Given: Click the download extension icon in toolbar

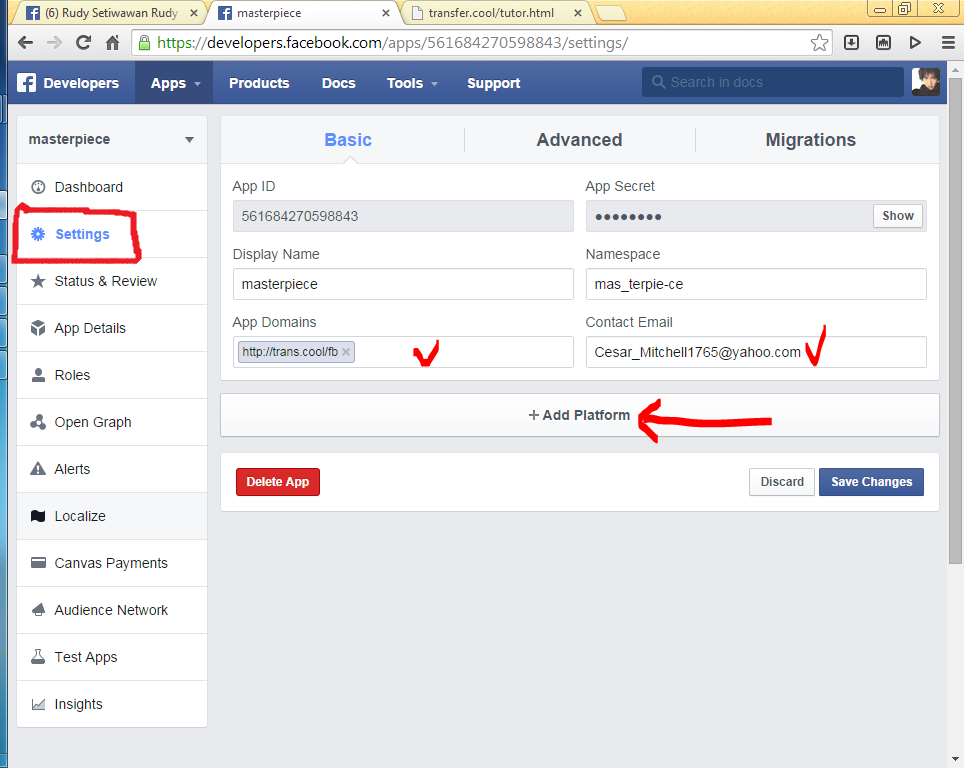Looking at the screenshot, I should [851, 42].
